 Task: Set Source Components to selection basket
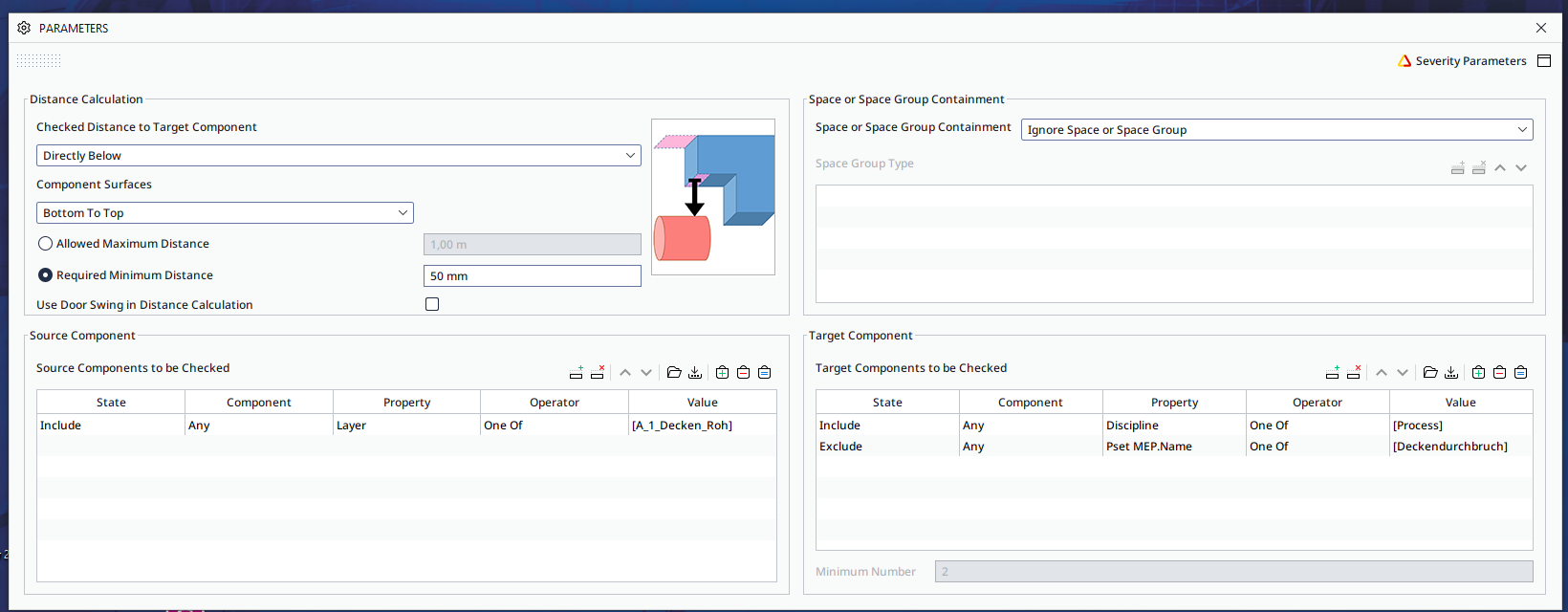point(764,372)
